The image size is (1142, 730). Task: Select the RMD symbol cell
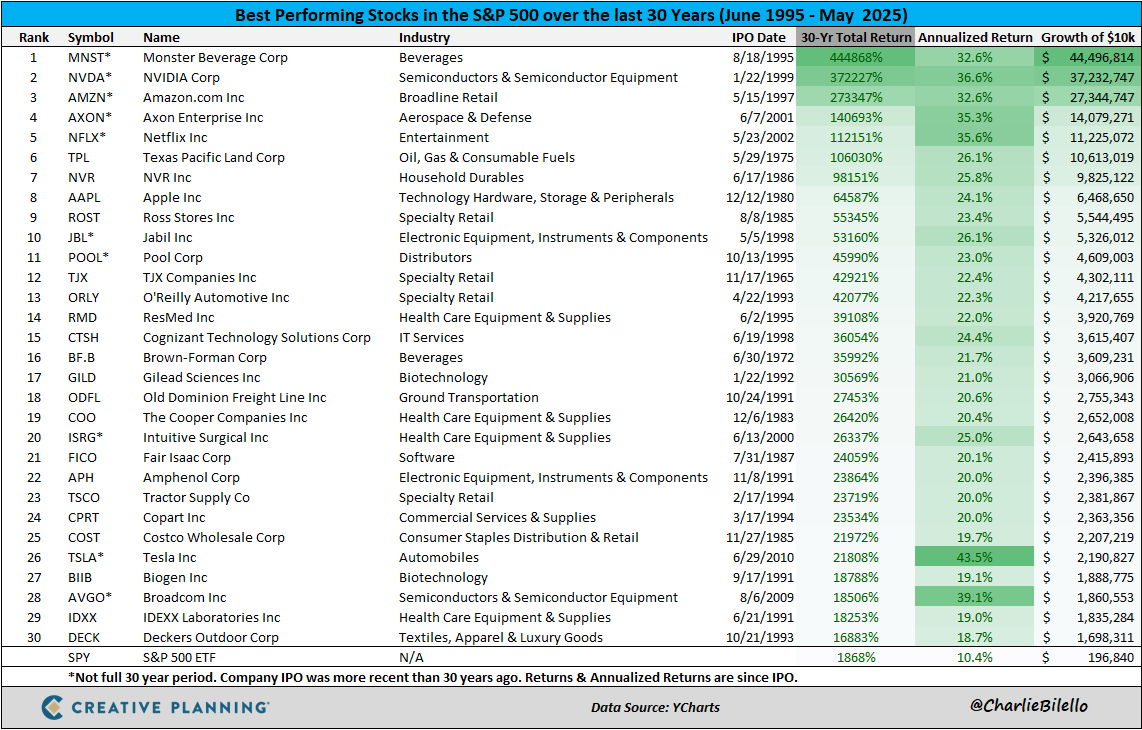coord(82,318)
